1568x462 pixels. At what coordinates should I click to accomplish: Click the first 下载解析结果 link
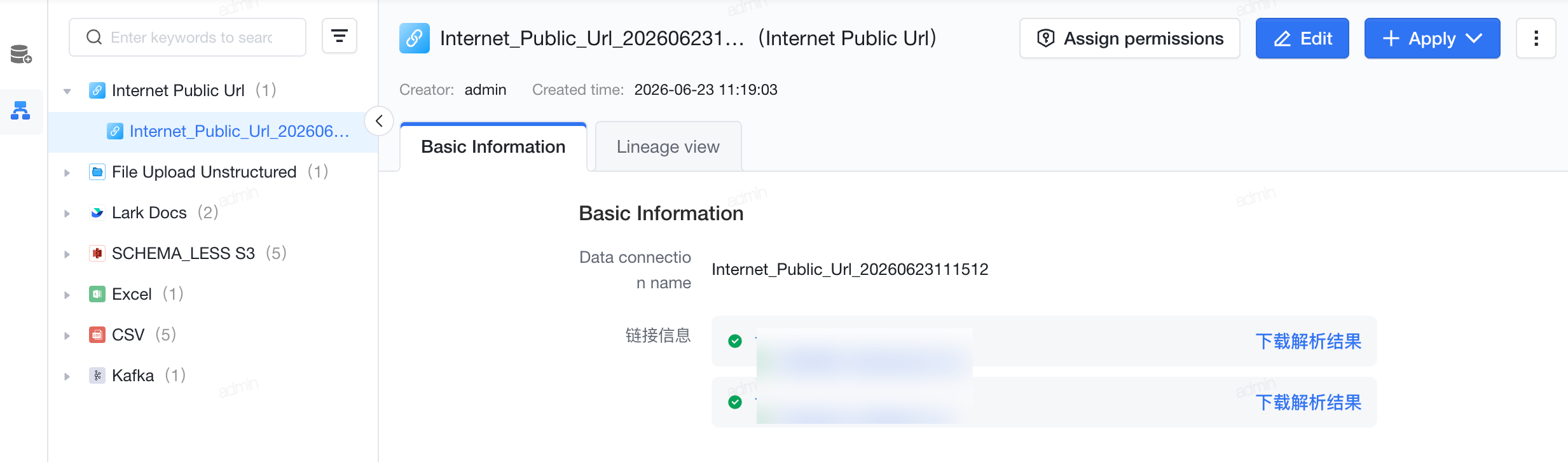[x=1309, y=341]
